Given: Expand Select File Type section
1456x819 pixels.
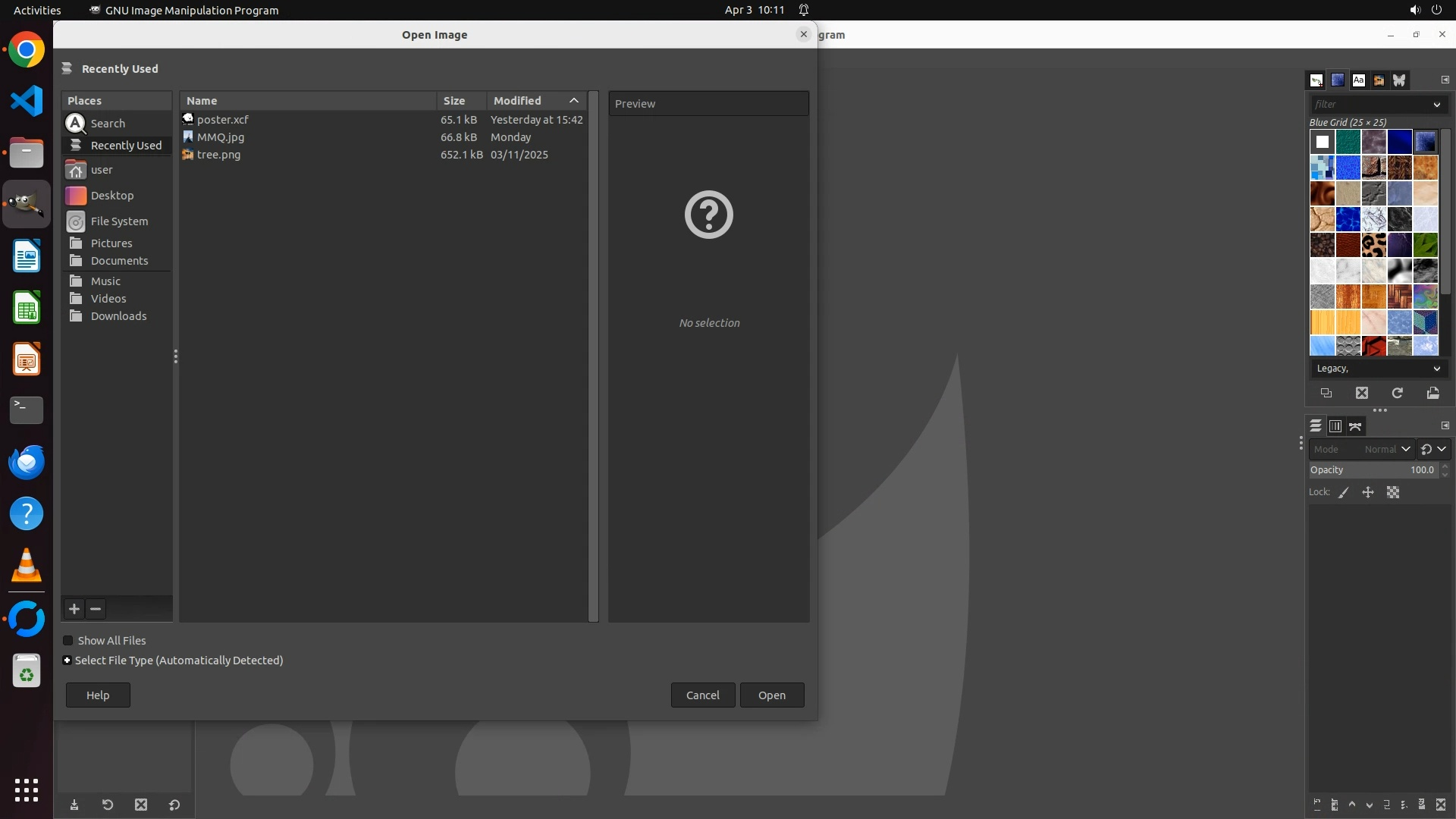Looking at the screenshot, I should coord(67,661).
